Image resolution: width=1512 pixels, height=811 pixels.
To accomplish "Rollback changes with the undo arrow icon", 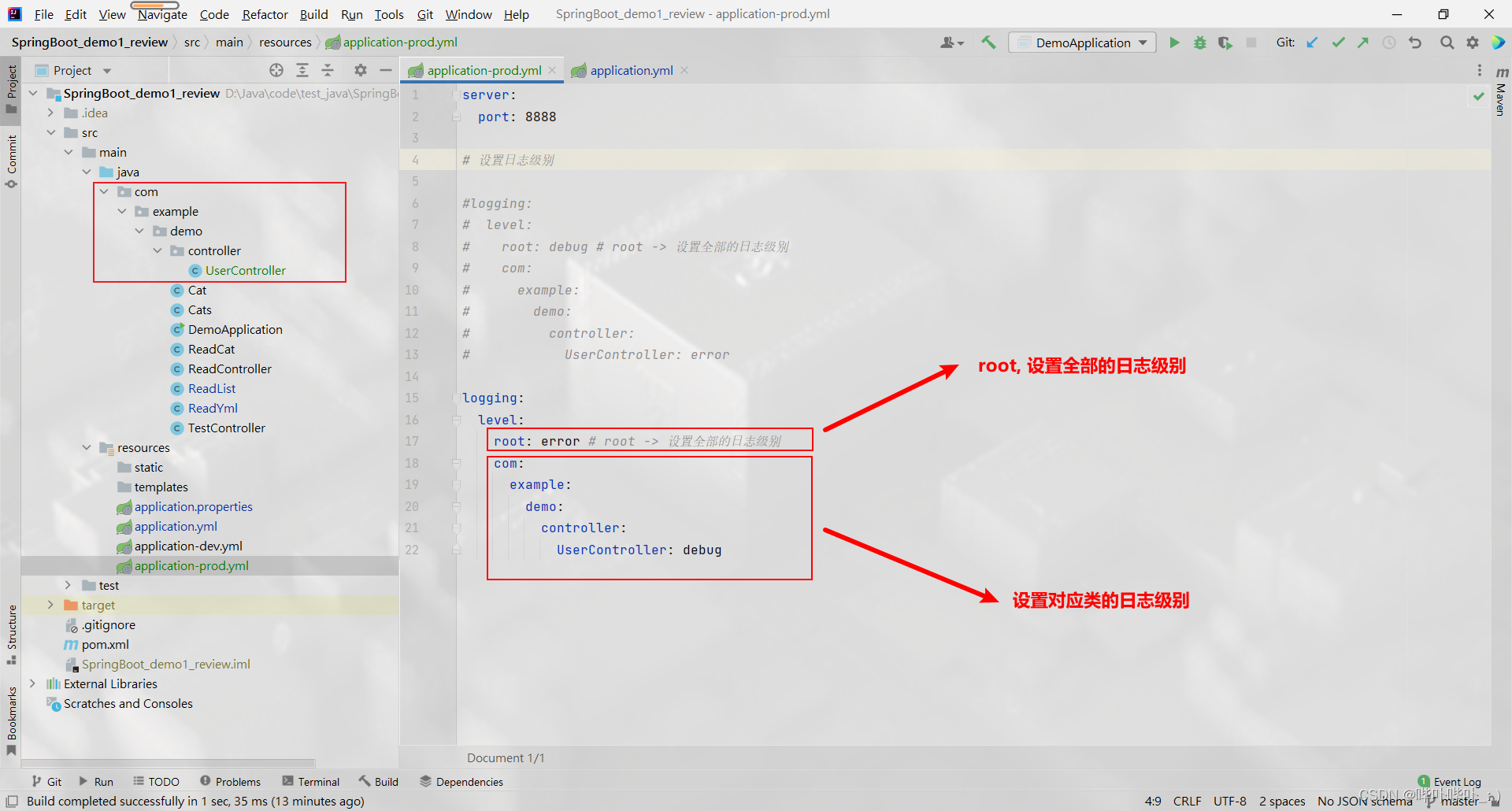I will [x=1415, y=43].
